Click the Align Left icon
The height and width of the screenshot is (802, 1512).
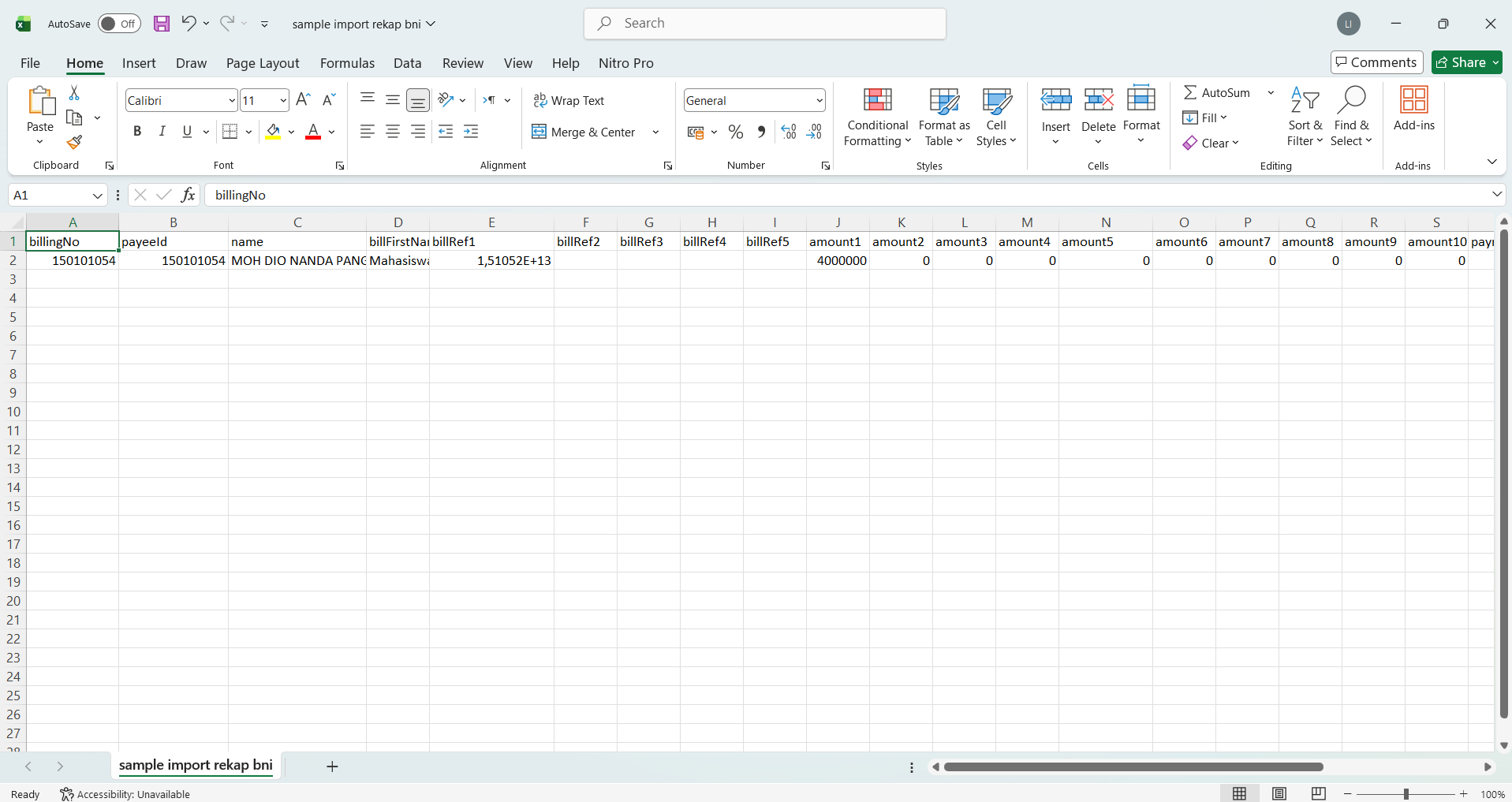(x=368, y=132)
